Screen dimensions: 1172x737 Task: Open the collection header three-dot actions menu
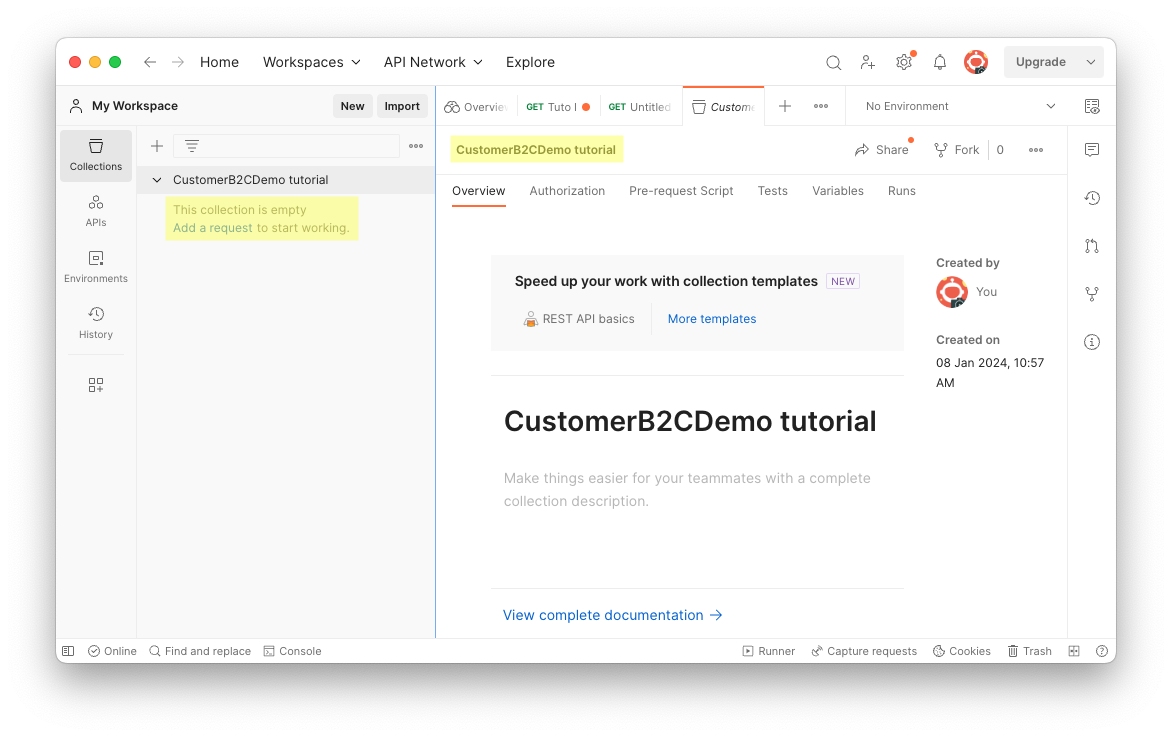1036,150
